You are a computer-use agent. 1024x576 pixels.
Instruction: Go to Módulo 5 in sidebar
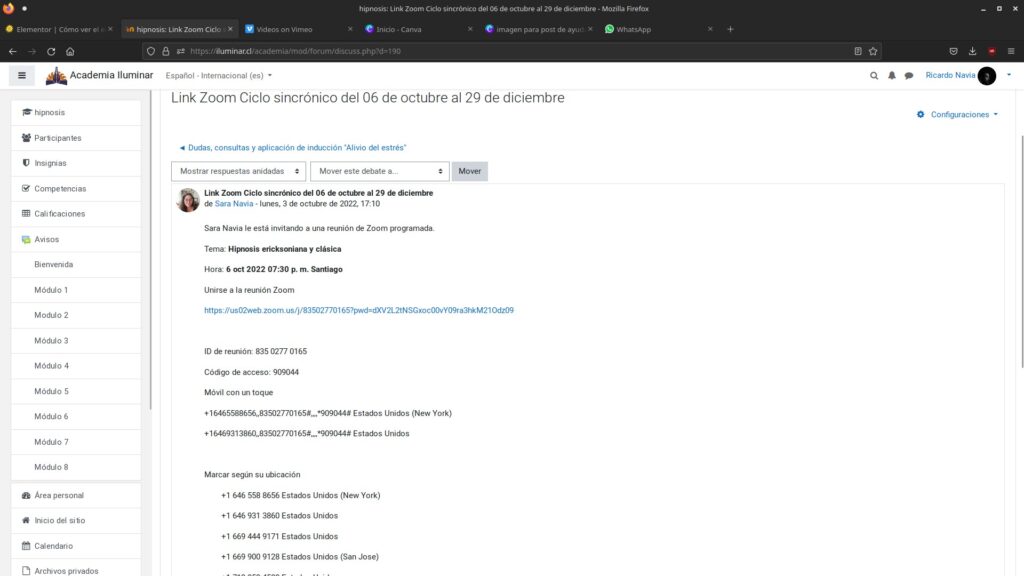[x=76, y=391]
